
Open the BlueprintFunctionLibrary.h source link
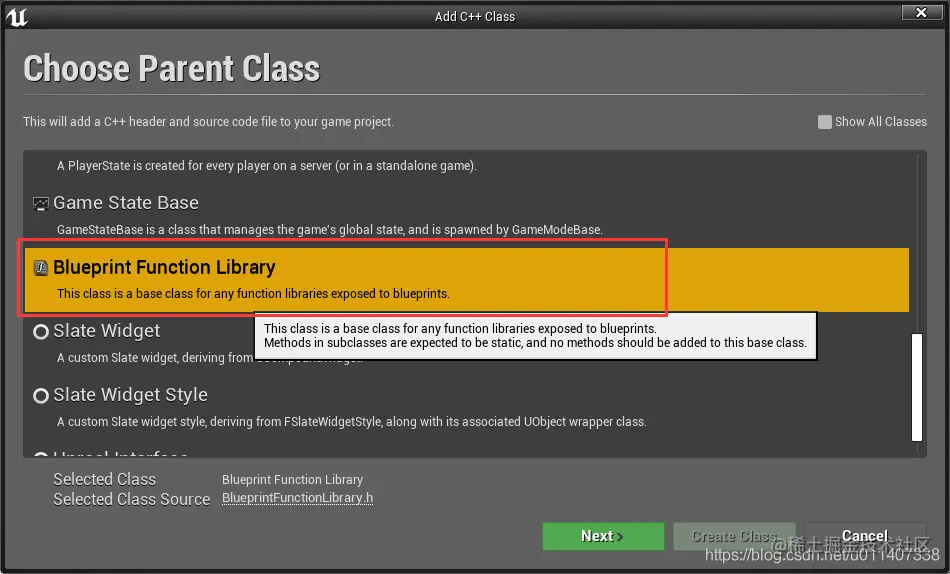[297, 498]
